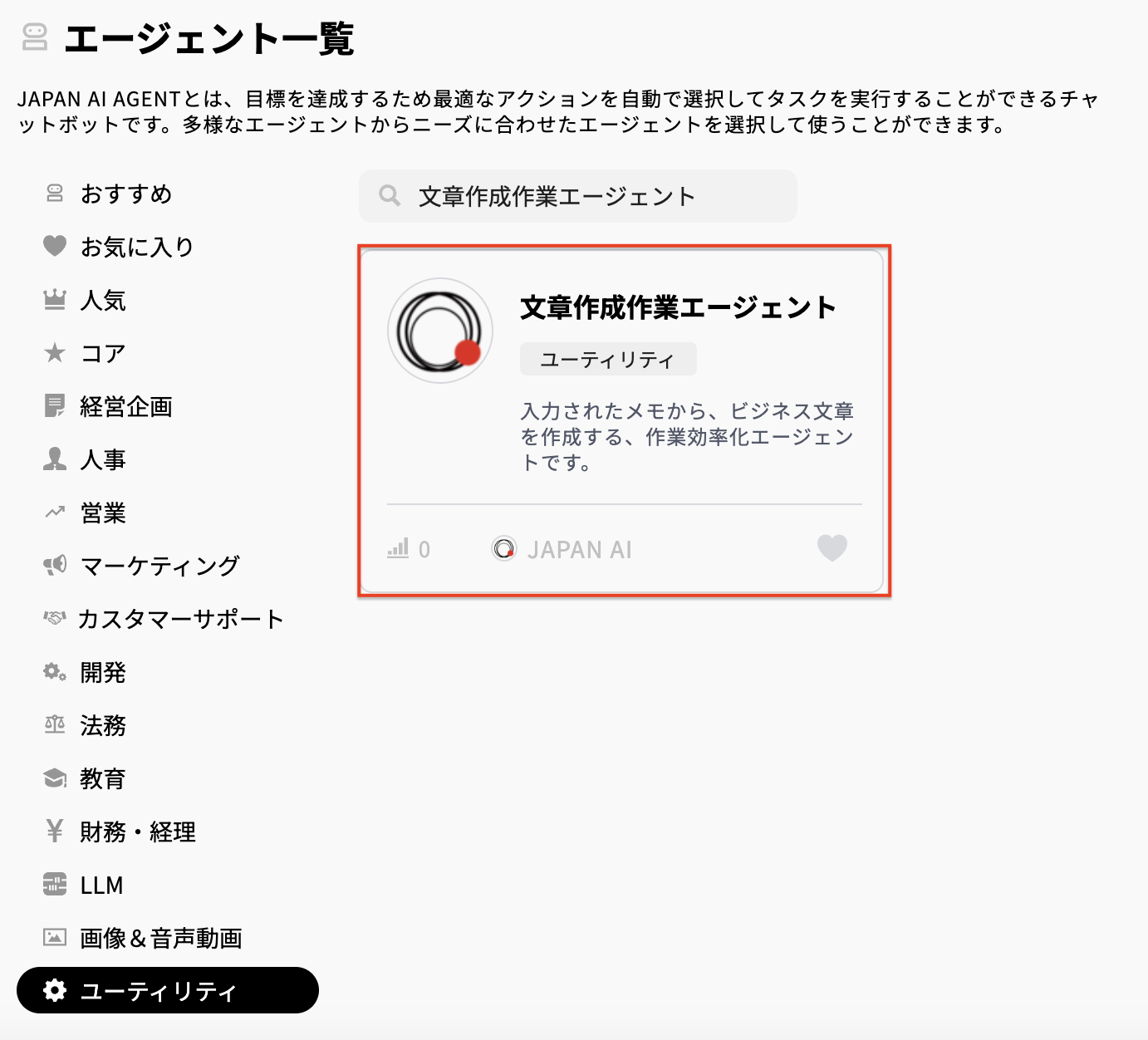The image size is (1148, 1040).
Task: Toggle the ユーティリティ category filter
Action: coord(167,990)
